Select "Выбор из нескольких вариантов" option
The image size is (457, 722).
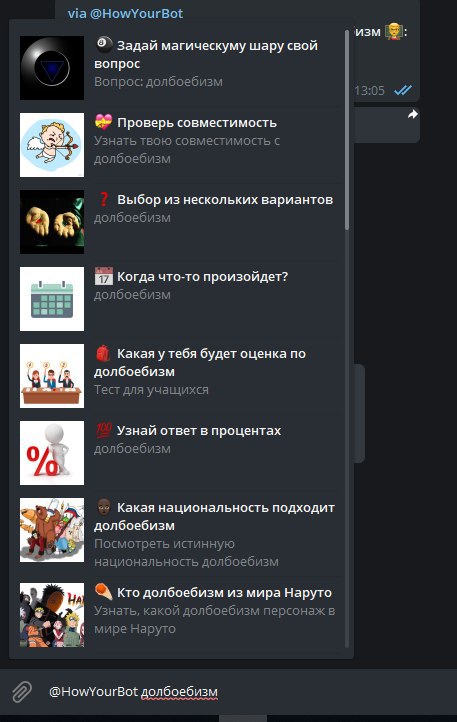[177, 222]
